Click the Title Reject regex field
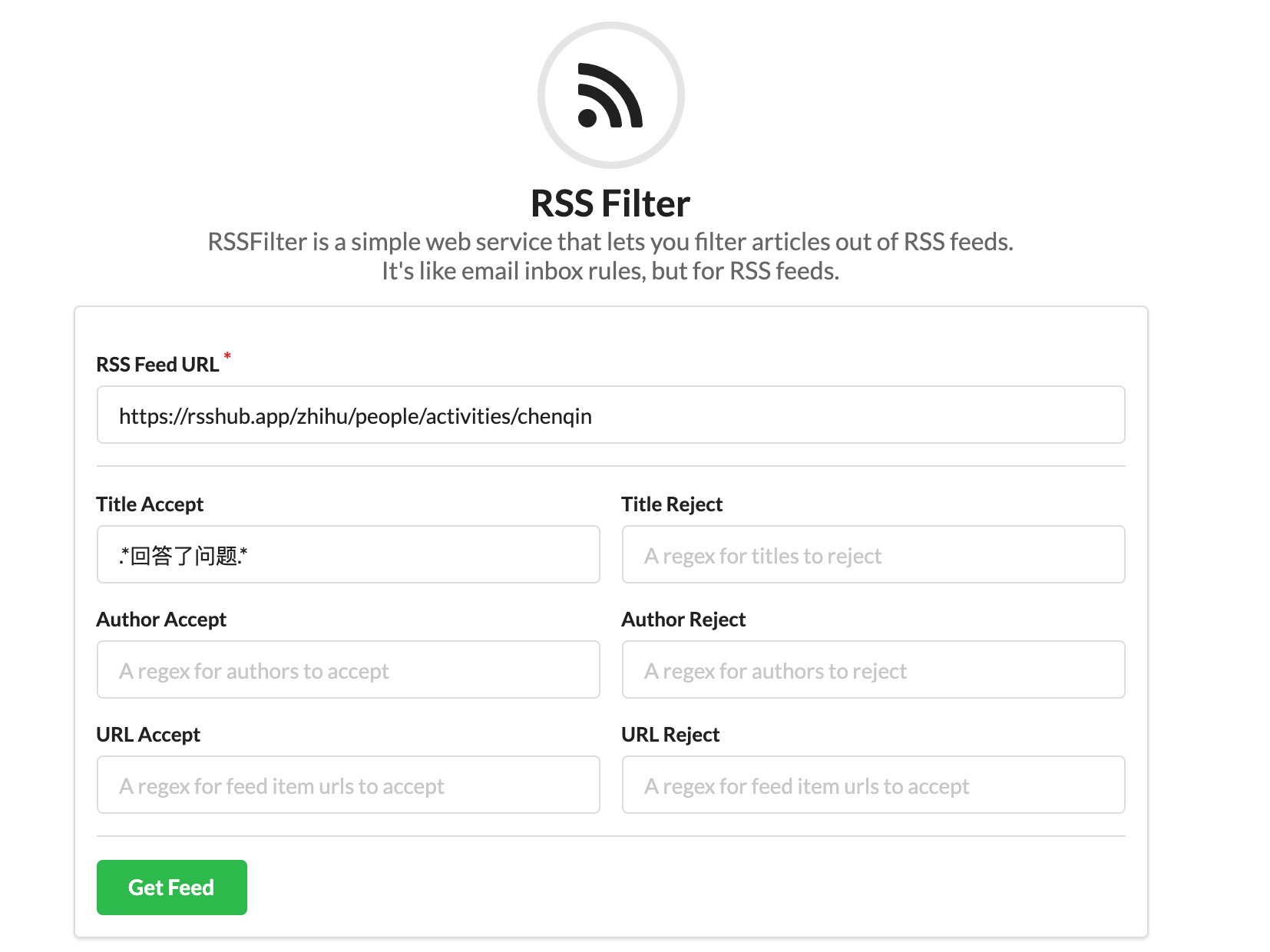This screenshot has height=952, width=1270. pos(872,554)
